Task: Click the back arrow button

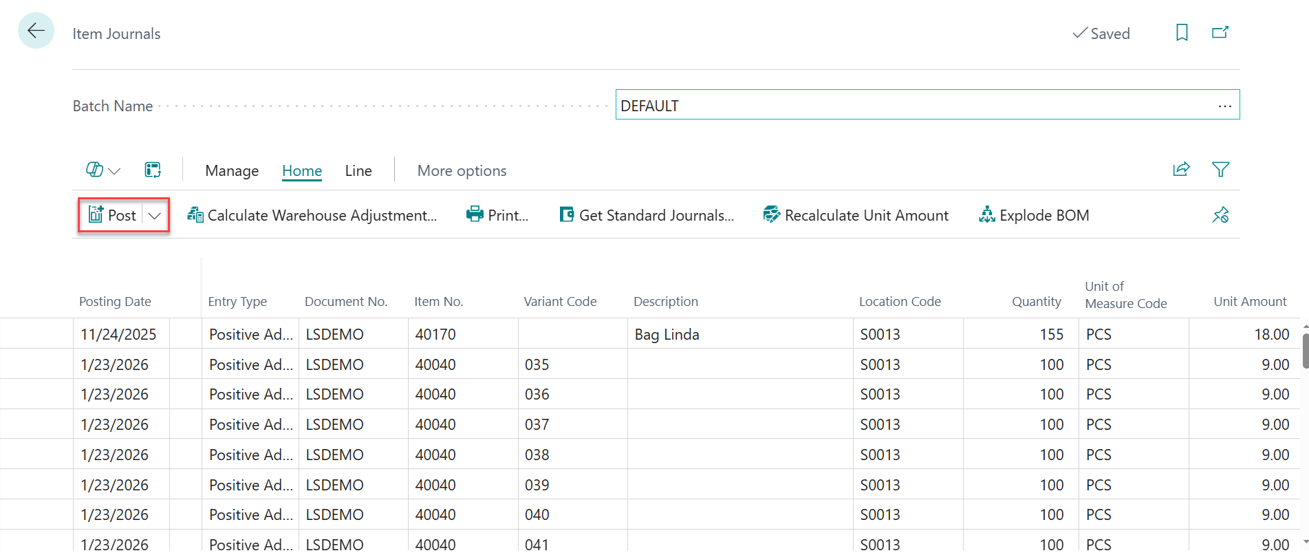Action: (x=36, y=32)
